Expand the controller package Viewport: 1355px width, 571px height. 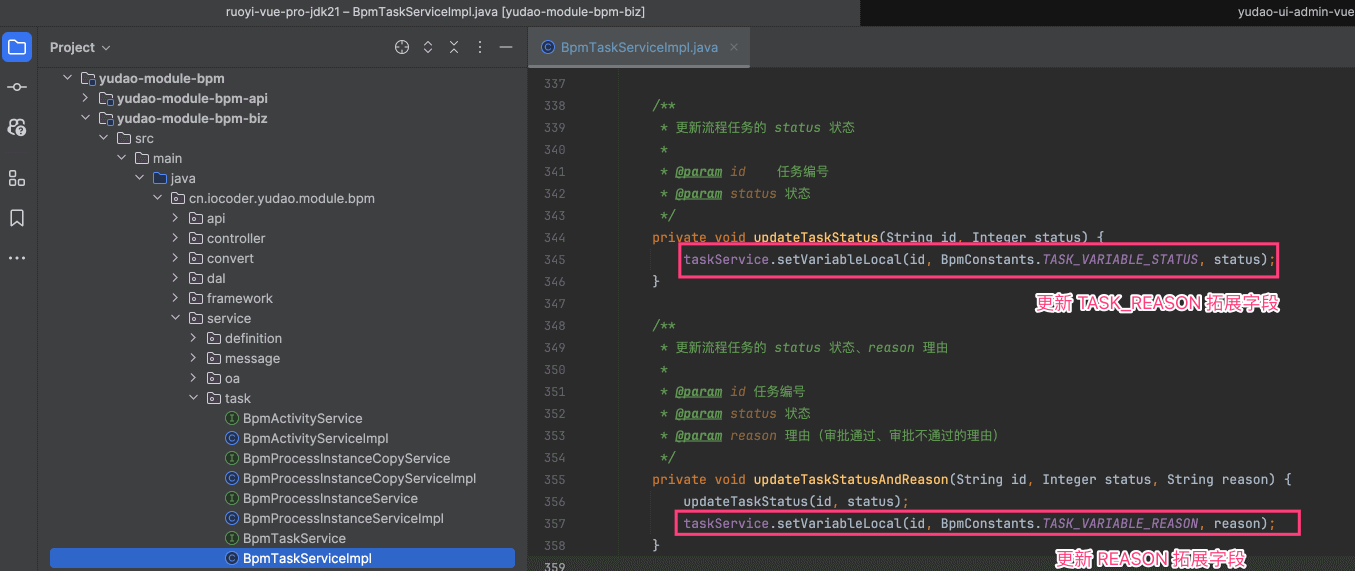tap(175, 238)
